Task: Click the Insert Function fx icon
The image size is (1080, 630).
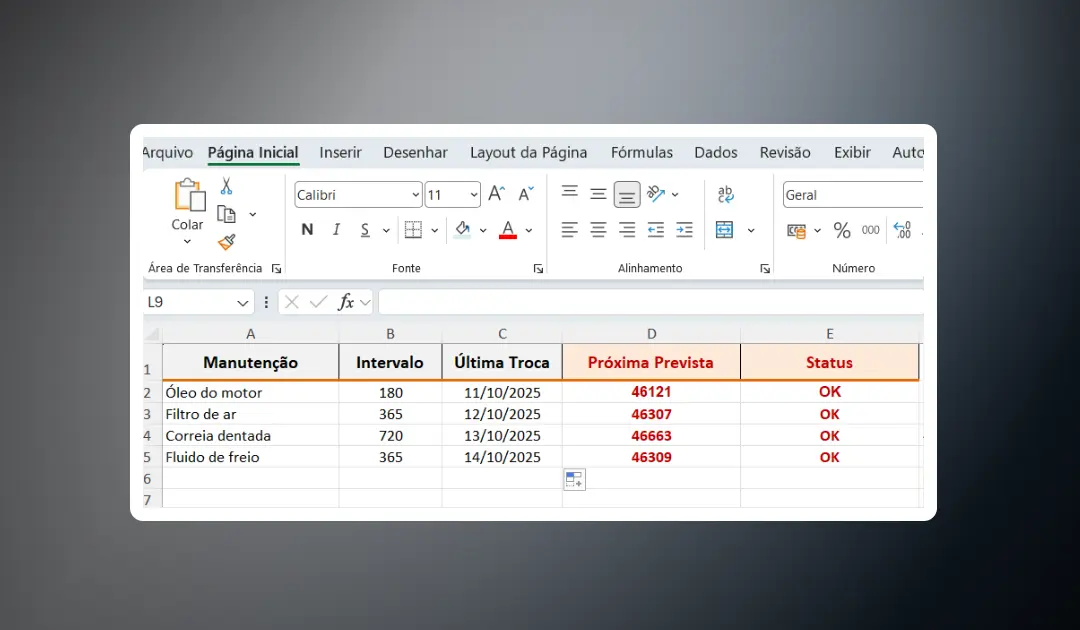Action: tap(346, 302)
